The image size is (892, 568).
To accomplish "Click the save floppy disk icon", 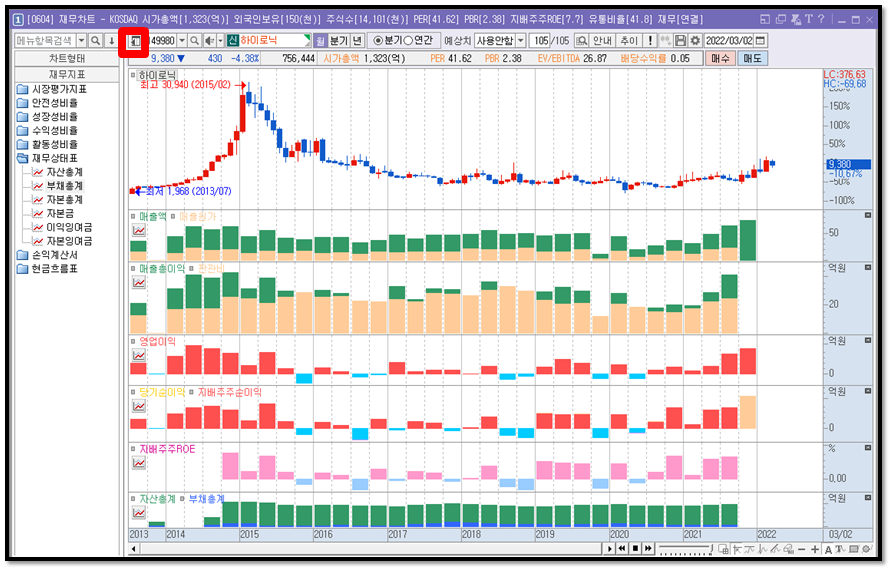I will coord(680,40).
